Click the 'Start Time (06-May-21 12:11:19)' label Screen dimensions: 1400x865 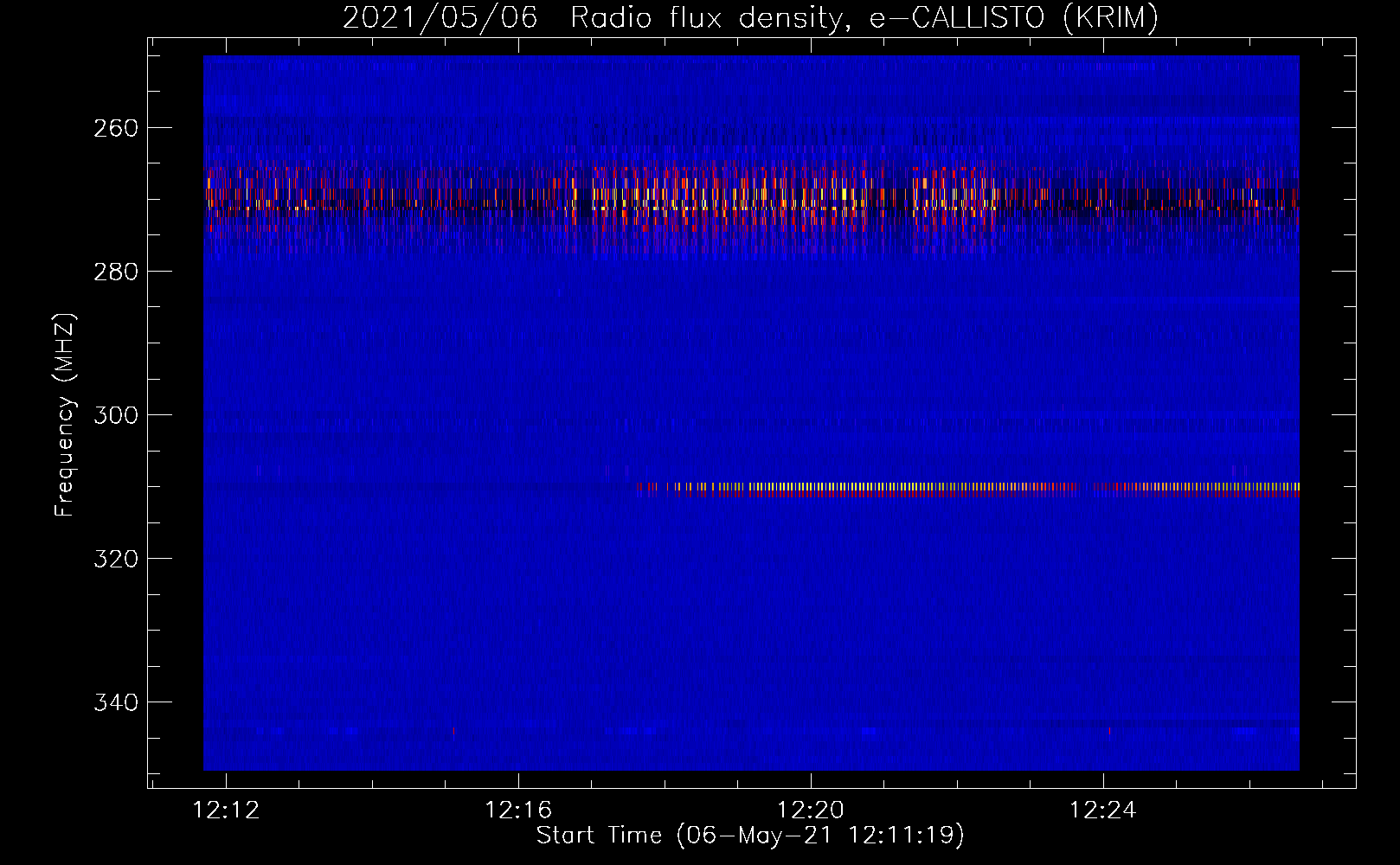750,836
